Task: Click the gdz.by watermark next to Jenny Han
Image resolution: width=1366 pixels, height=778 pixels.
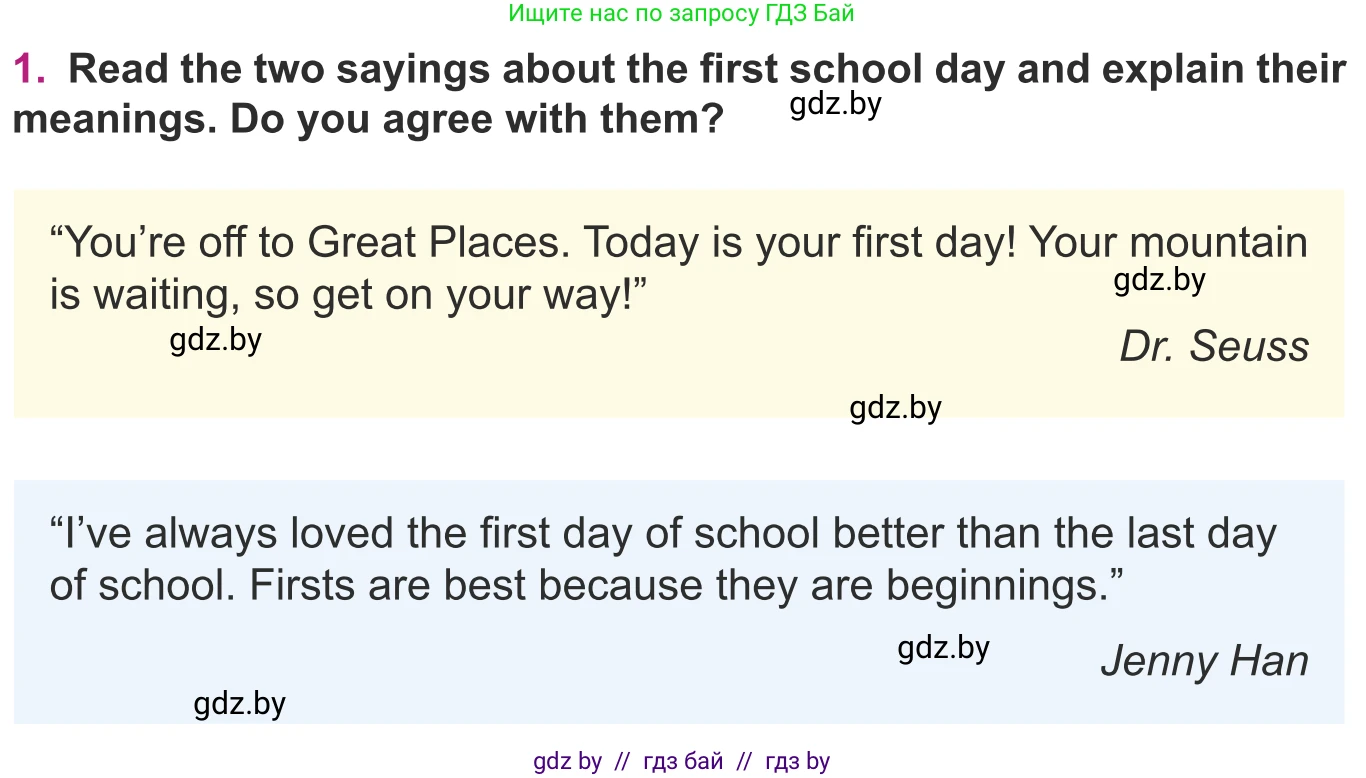Action: (943, 648)
